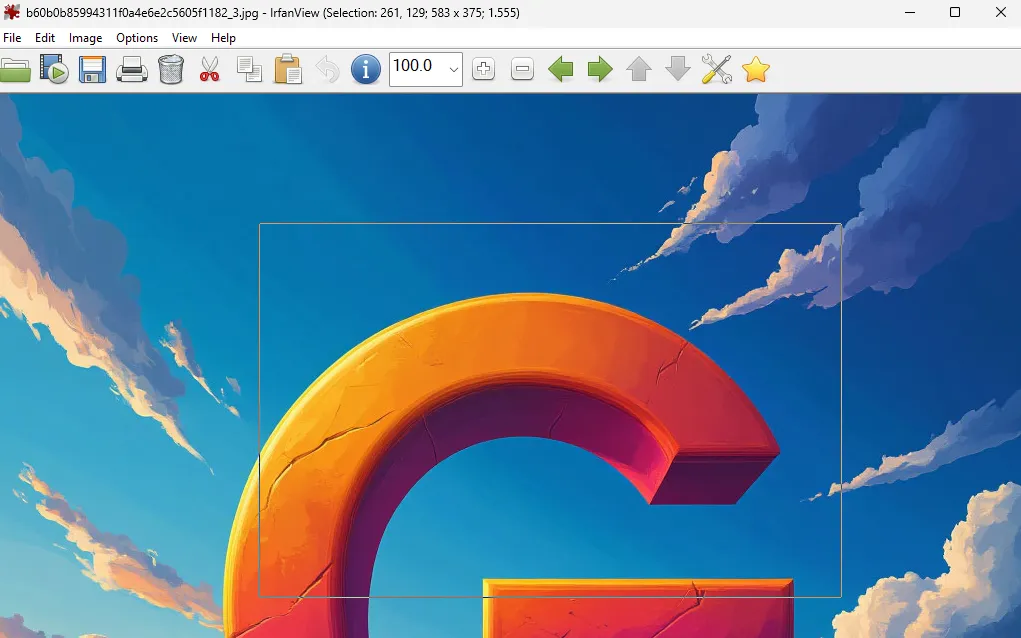Save the image with floppy disk icon

(x=92, y=69)
